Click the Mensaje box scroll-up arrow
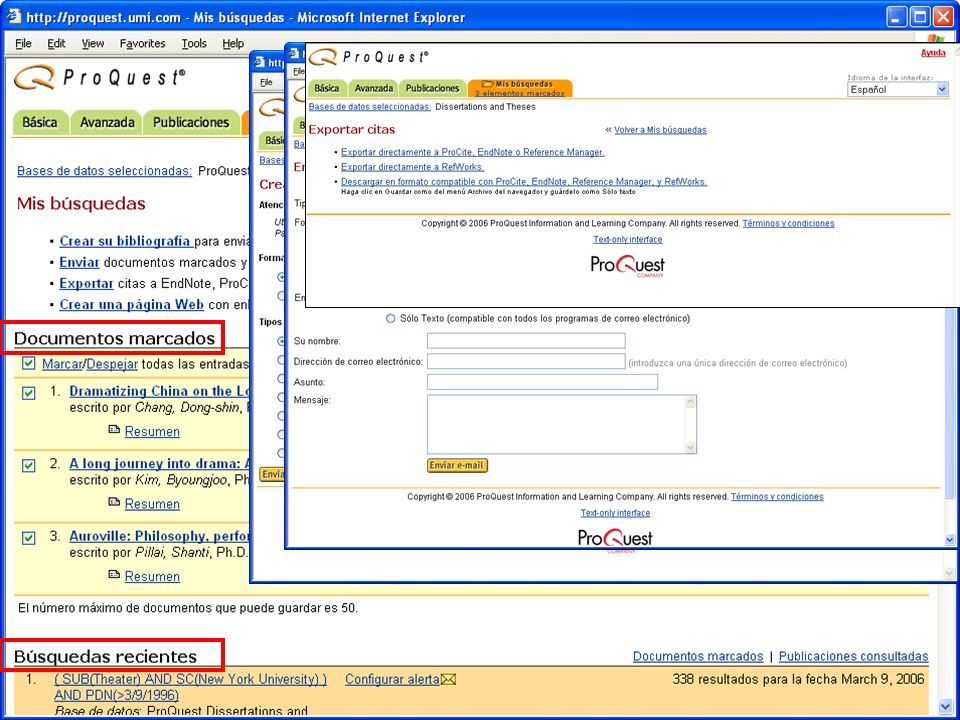This screenshot has width=960, height=720. pyautogui.click(x=691, y=402)
